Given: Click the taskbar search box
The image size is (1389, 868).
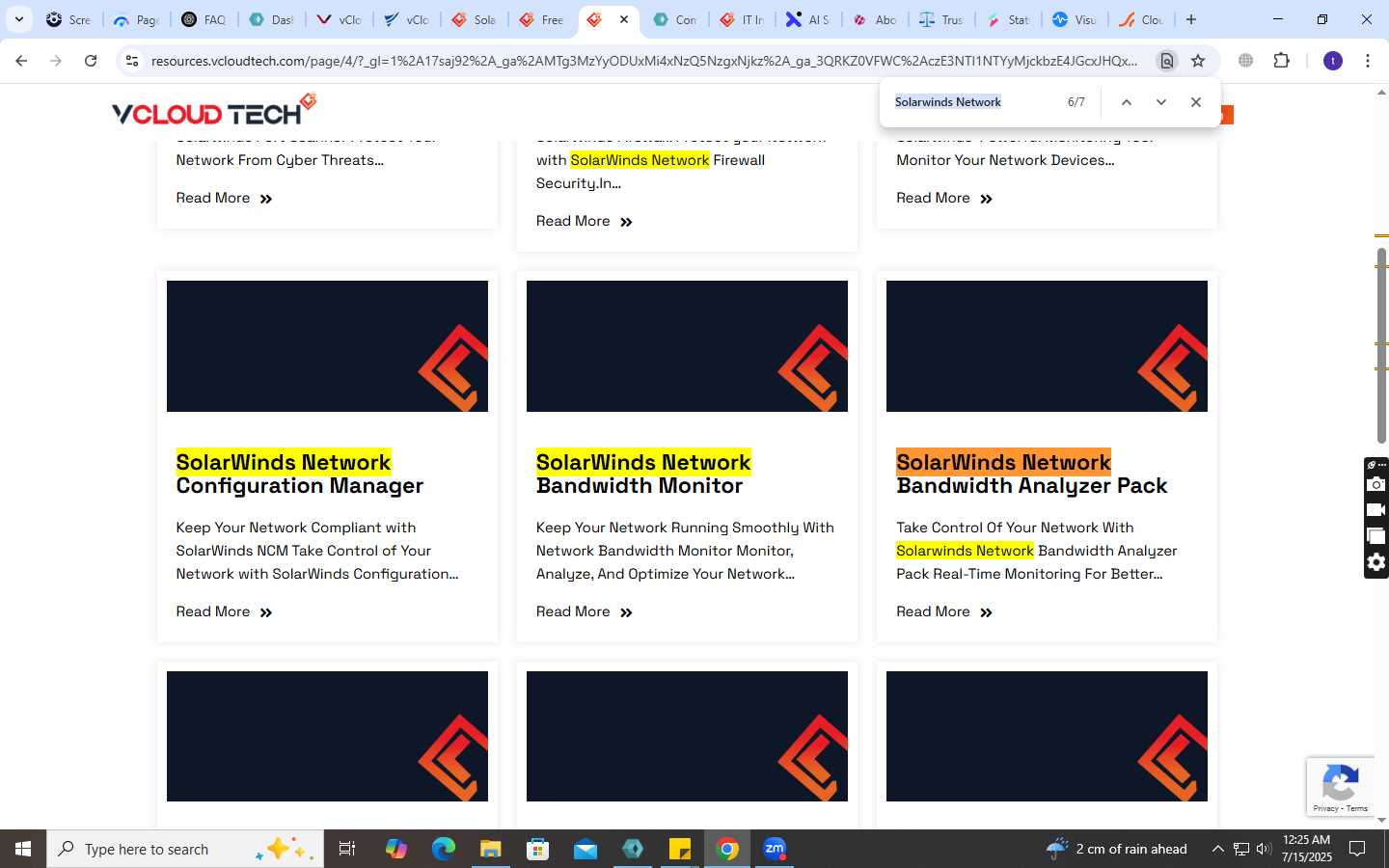Looking at the screenshot, I should (x=183, y=849).
